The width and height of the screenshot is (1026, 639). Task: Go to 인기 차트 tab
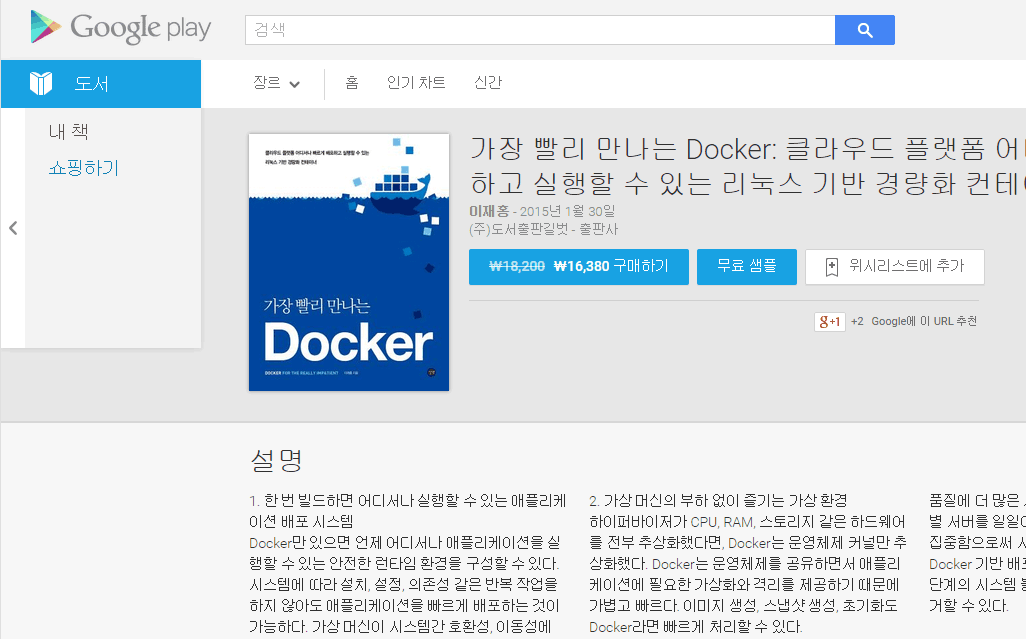(416, 83)
